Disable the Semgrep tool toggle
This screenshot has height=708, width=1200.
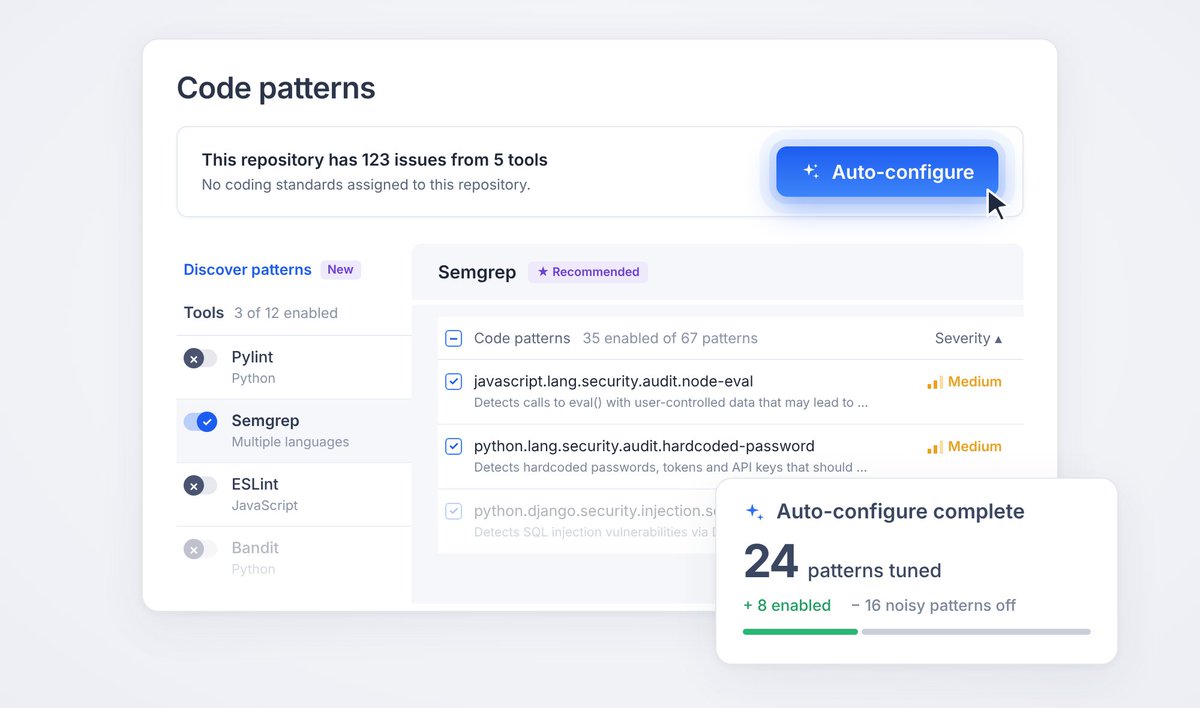pos(200,422)
